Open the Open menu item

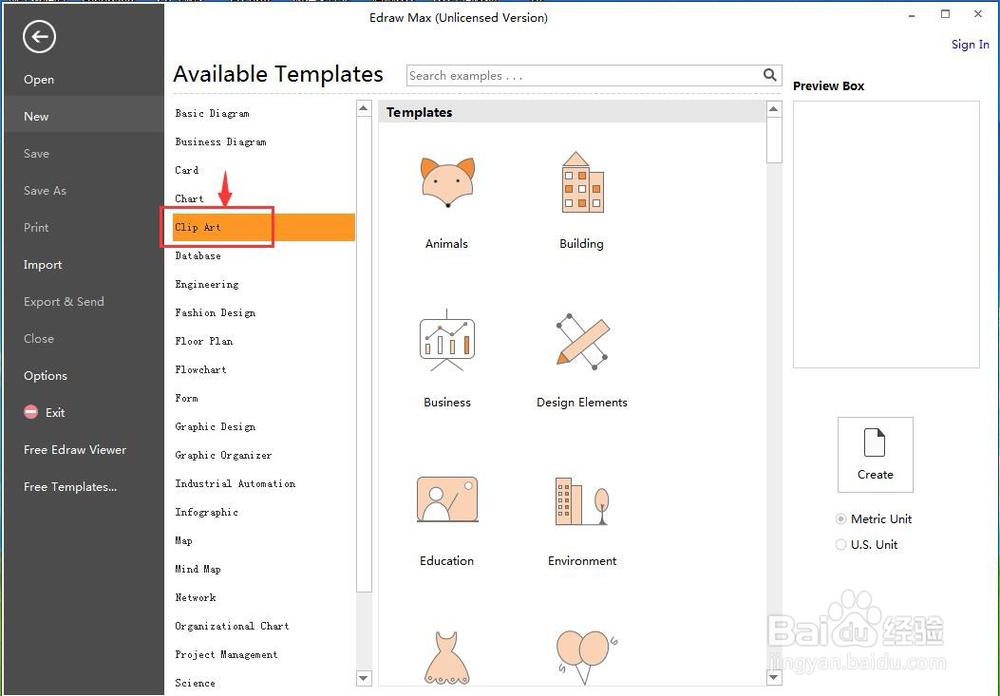pos(39,80)
